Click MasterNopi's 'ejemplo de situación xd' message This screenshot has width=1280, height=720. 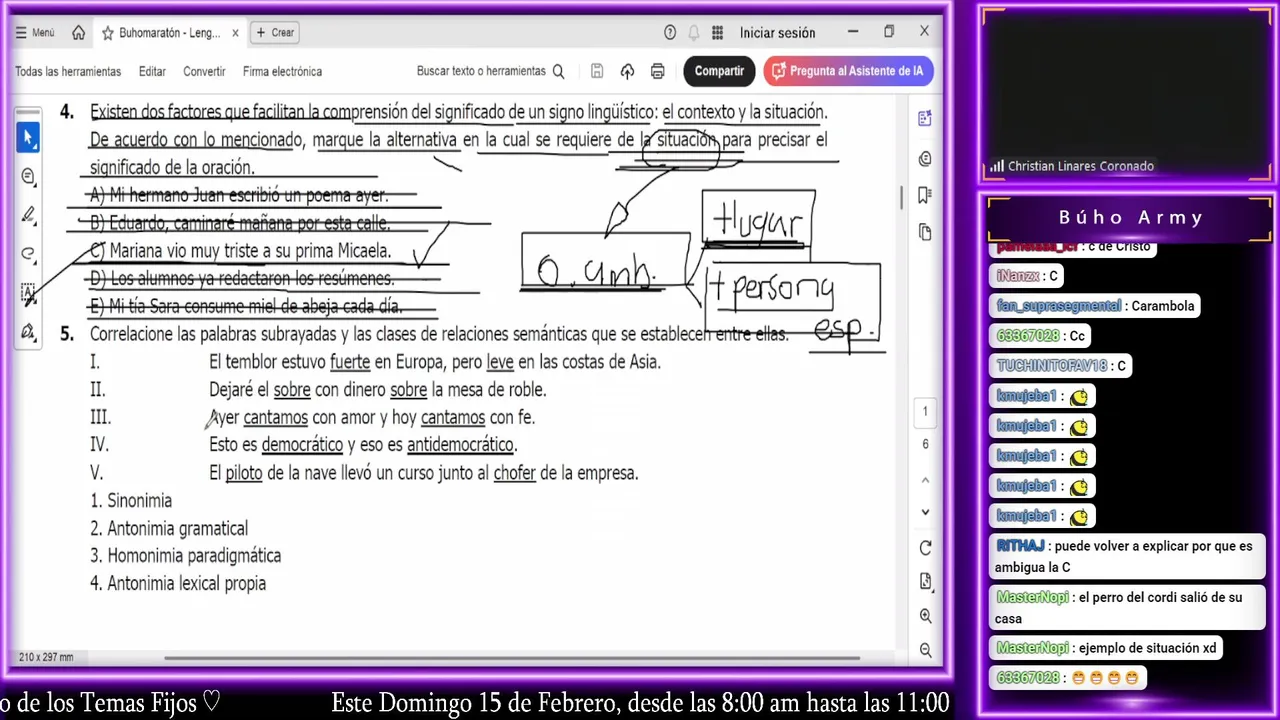pos(1107,648)
